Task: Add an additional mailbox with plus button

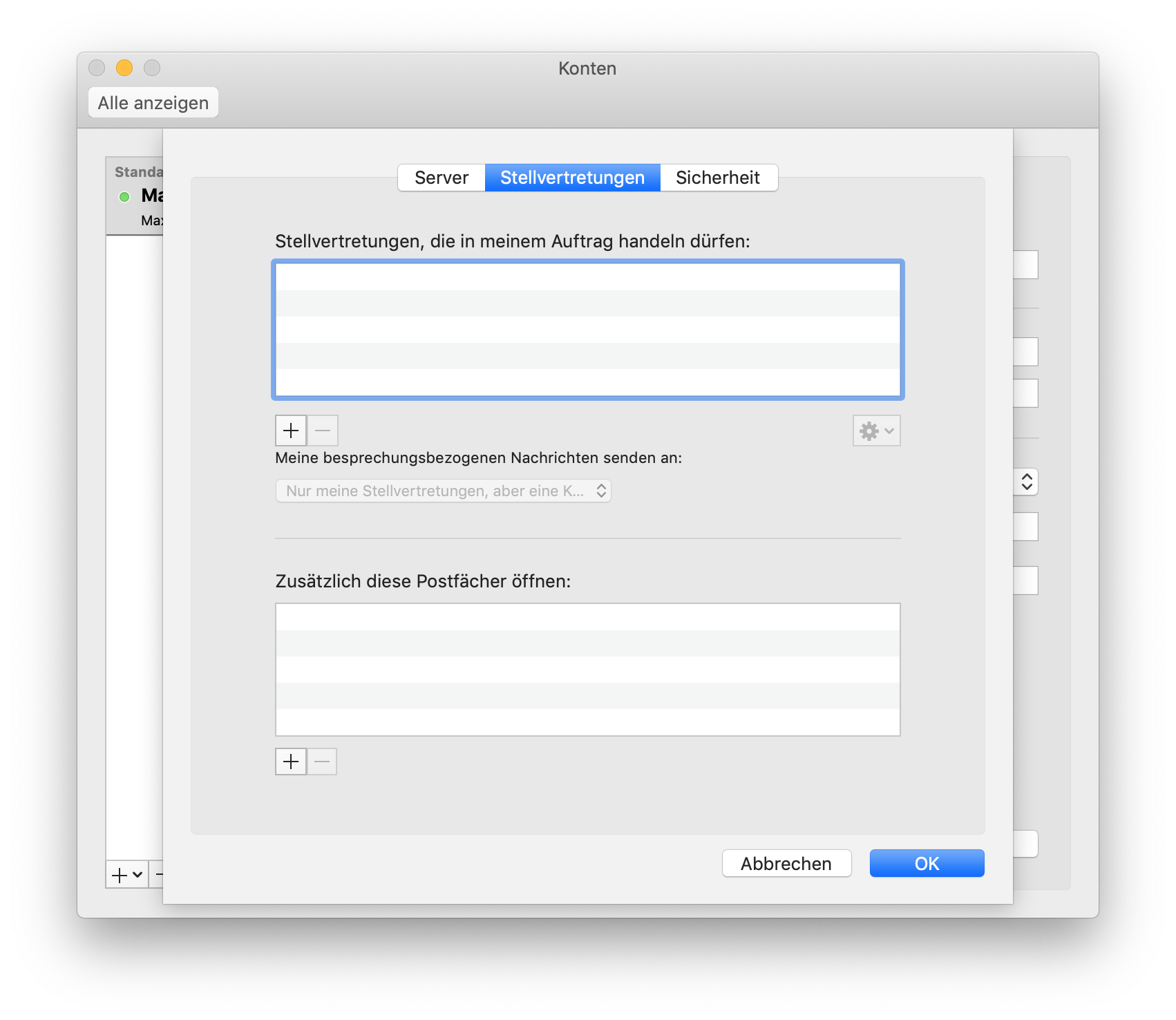Action: click(291, 762)
